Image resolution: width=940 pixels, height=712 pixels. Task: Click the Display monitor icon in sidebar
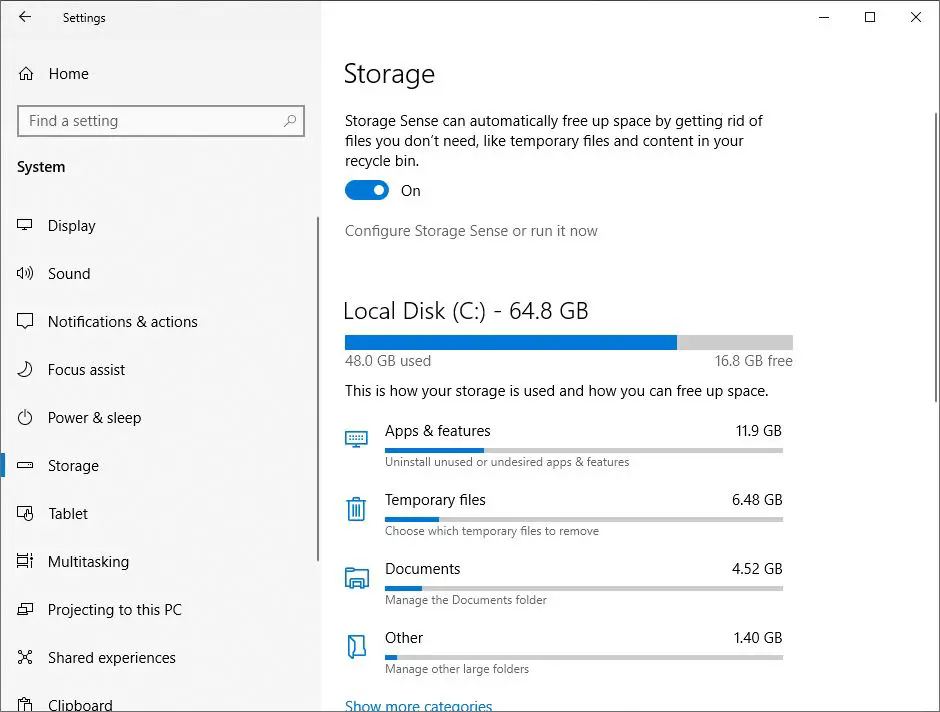click(26, 226)
